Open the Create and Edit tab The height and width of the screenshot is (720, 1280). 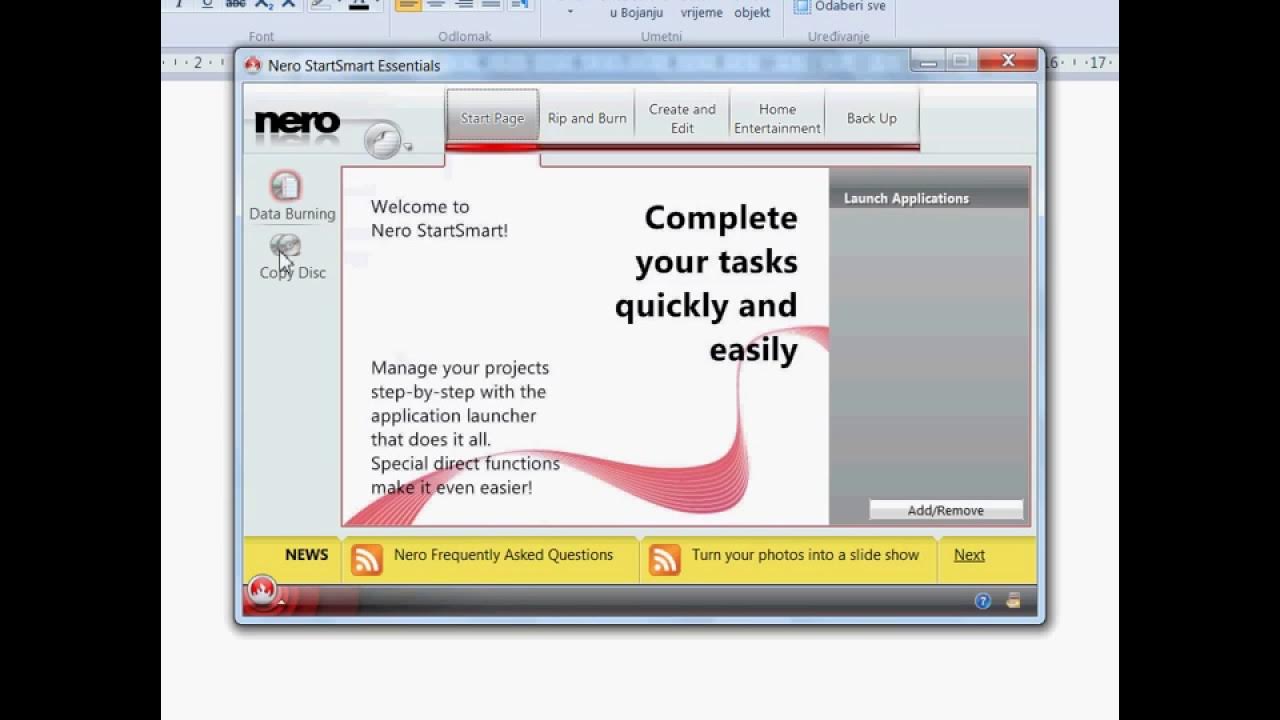(682, 118)
